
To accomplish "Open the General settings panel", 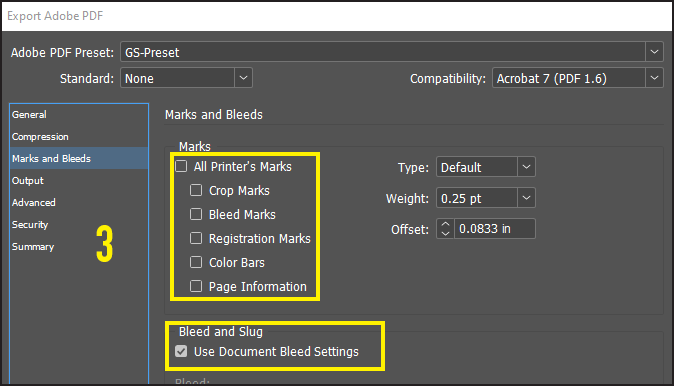I will 79,114.
